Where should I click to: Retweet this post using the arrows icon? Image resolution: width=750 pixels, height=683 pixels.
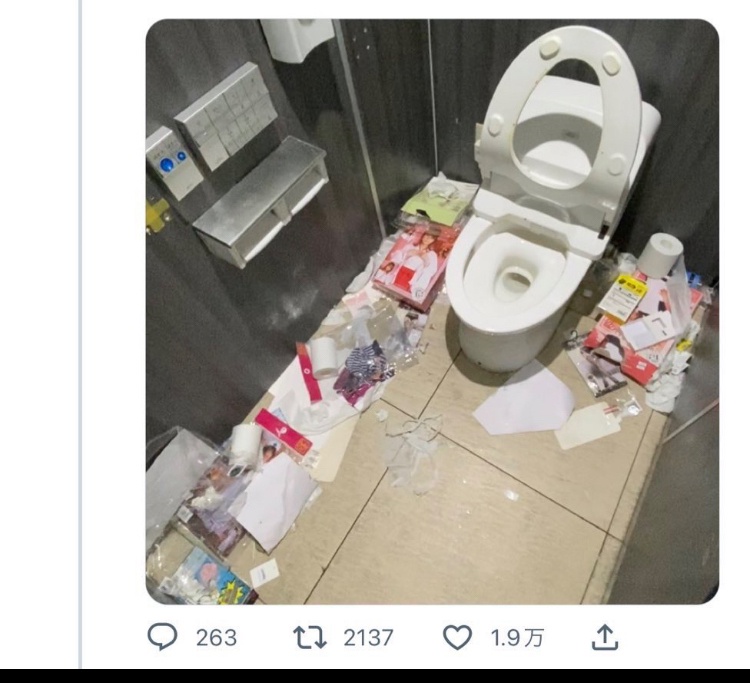click(309, 637)
